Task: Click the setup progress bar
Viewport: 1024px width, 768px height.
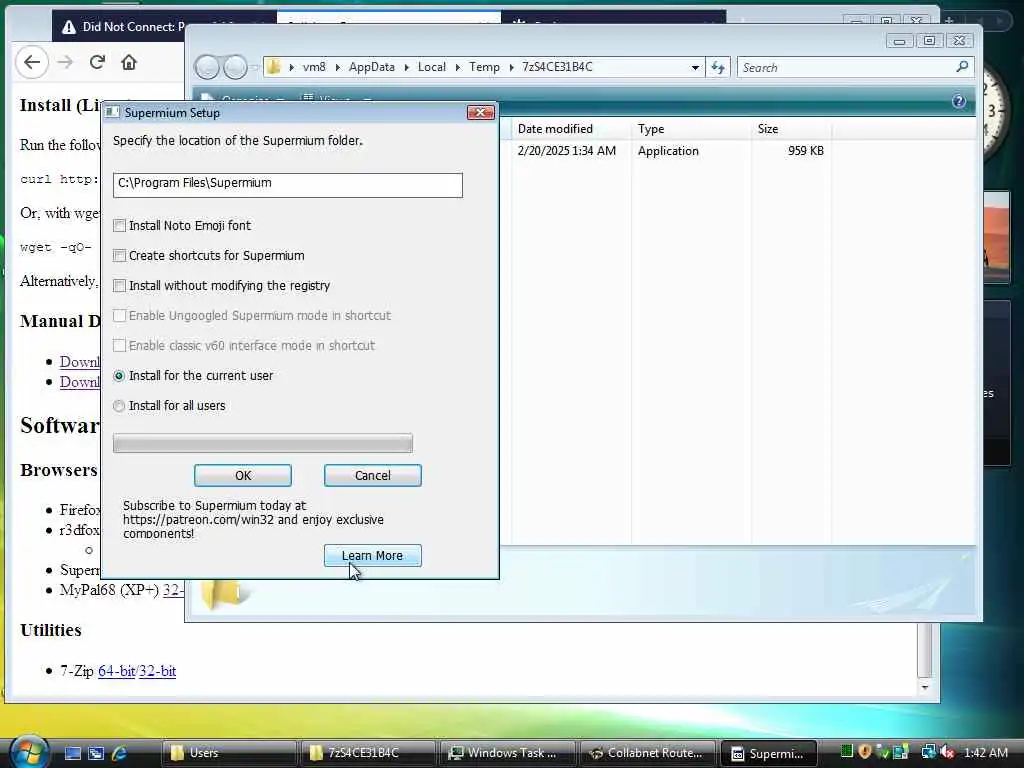Action: [263, 443]
